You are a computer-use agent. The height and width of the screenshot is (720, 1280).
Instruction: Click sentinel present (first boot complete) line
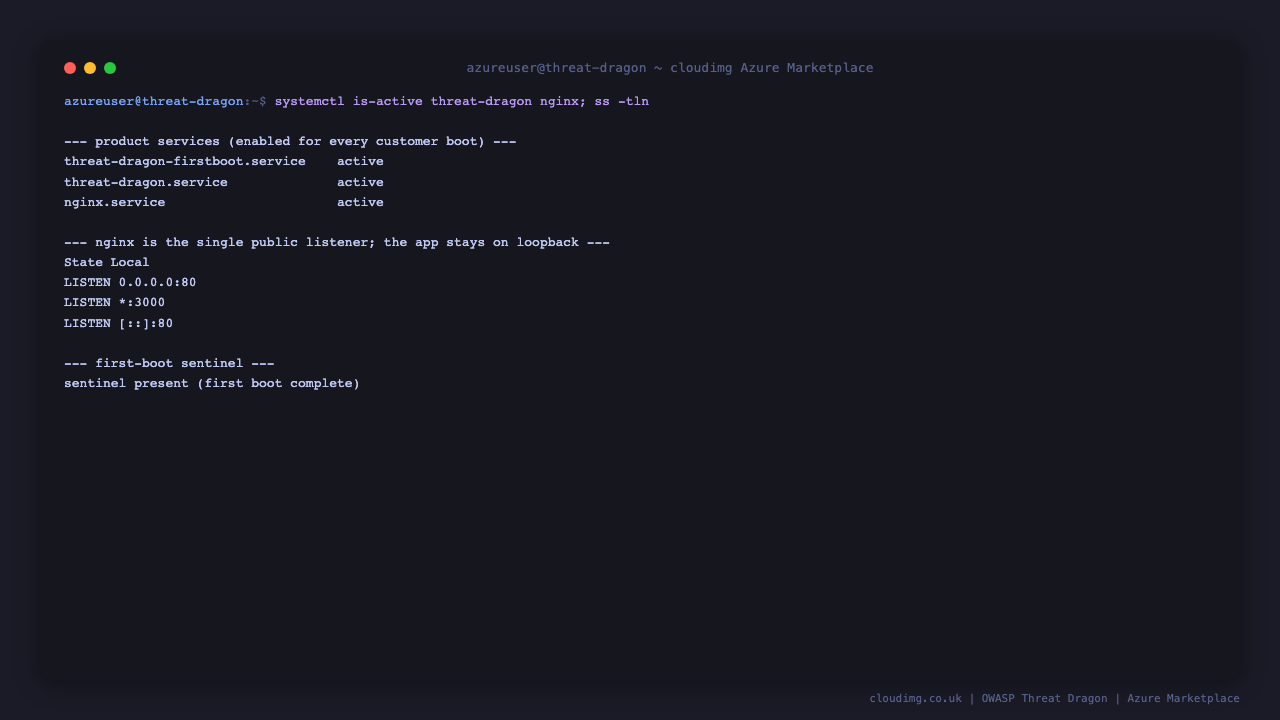(x=212, y=384)
